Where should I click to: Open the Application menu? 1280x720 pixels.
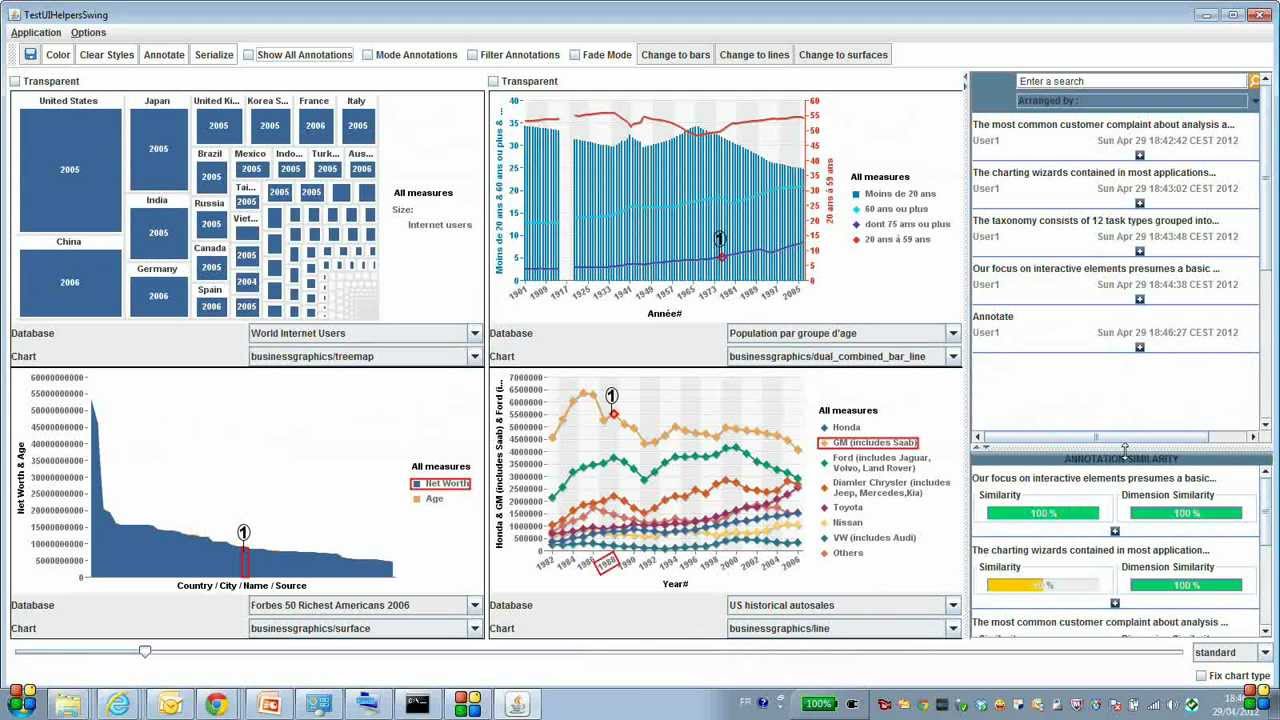click(x=36, y=33)
